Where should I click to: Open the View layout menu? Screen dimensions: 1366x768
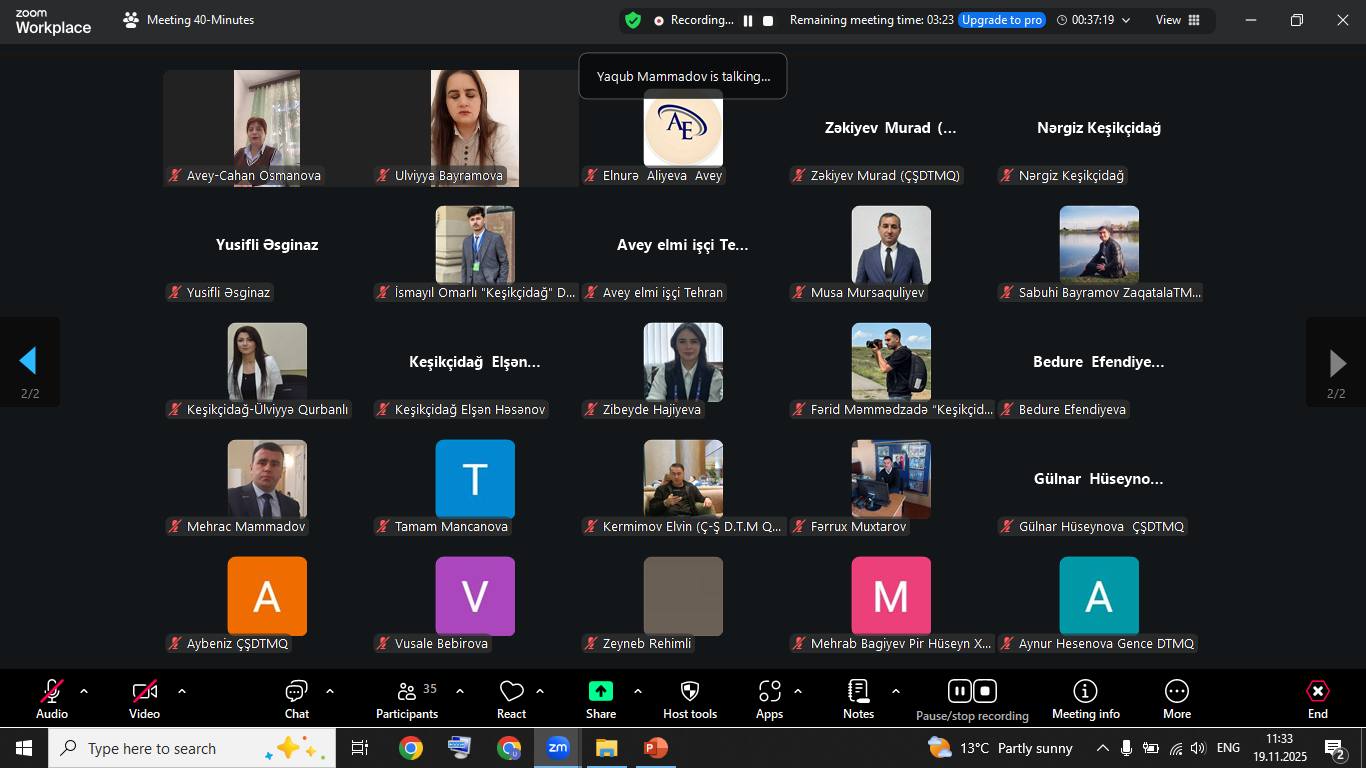point(1178,20)
